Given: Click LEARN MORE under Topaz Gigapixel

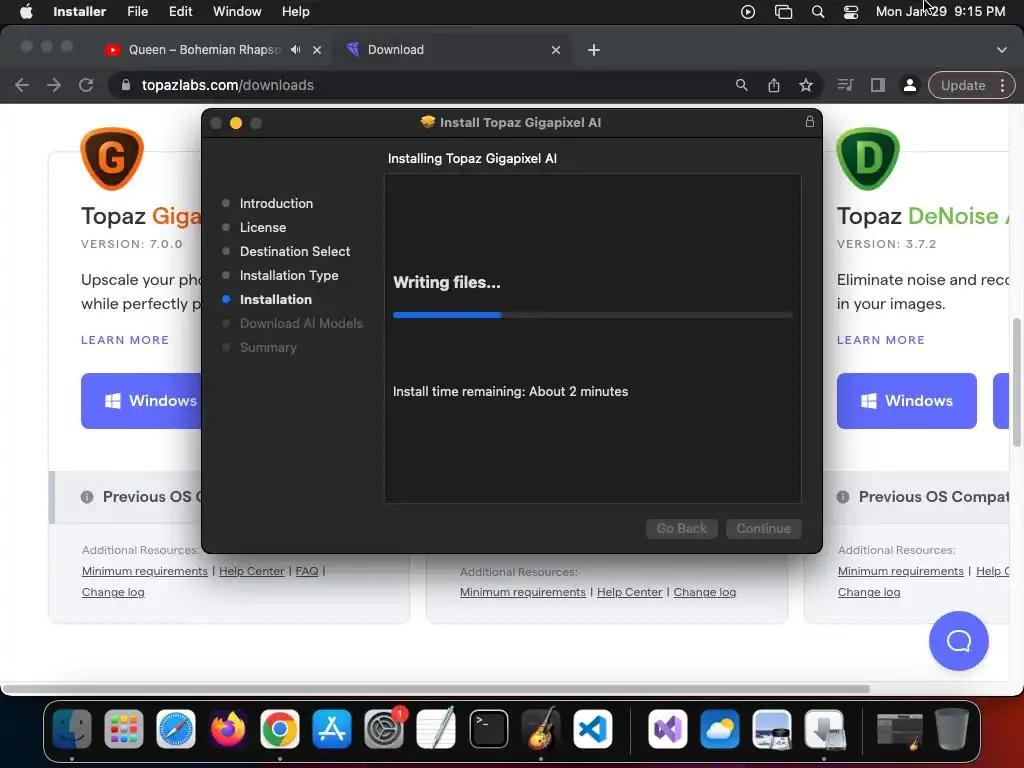Looking at the screenshot, I should (x=125, y=340).
